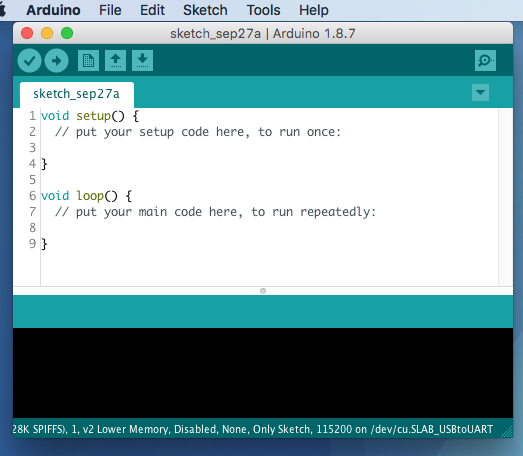Image resolution: width=523 pixels, height=456 pixels.
Task: Click the Verify checkmark button
Action: pyautogui.click(x=29, y=61)
